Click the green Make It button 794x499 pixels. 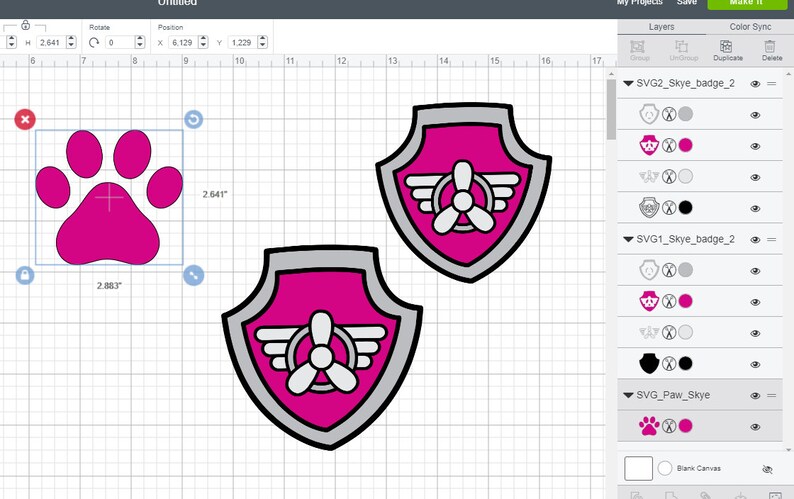click(x=746, y=3)
